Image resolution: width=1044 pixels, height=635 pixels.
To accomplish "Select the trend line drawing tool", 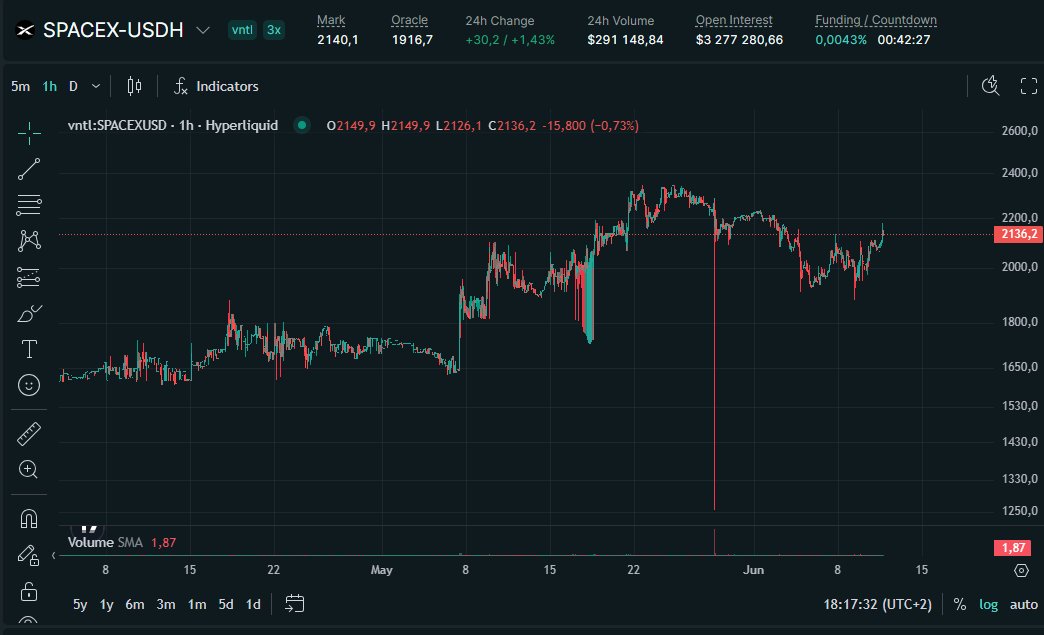I will click(x=29, y=169).
